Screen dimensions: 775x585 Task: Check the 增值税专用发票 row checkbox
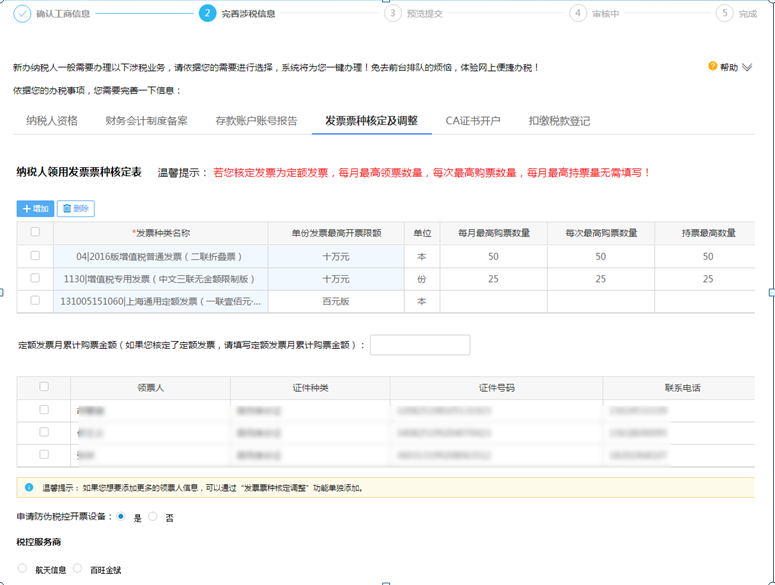(x=36, y=278)
